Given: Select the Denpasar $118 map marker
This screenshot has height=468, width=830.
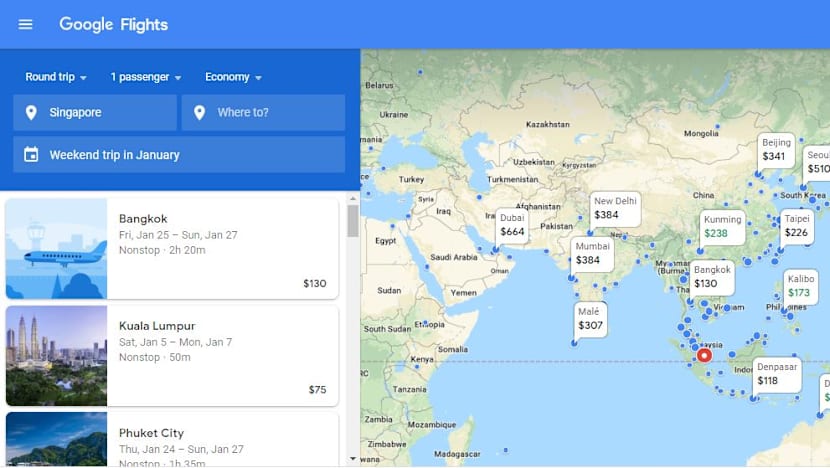Looking at the screenshot, I should click(776, 374).
